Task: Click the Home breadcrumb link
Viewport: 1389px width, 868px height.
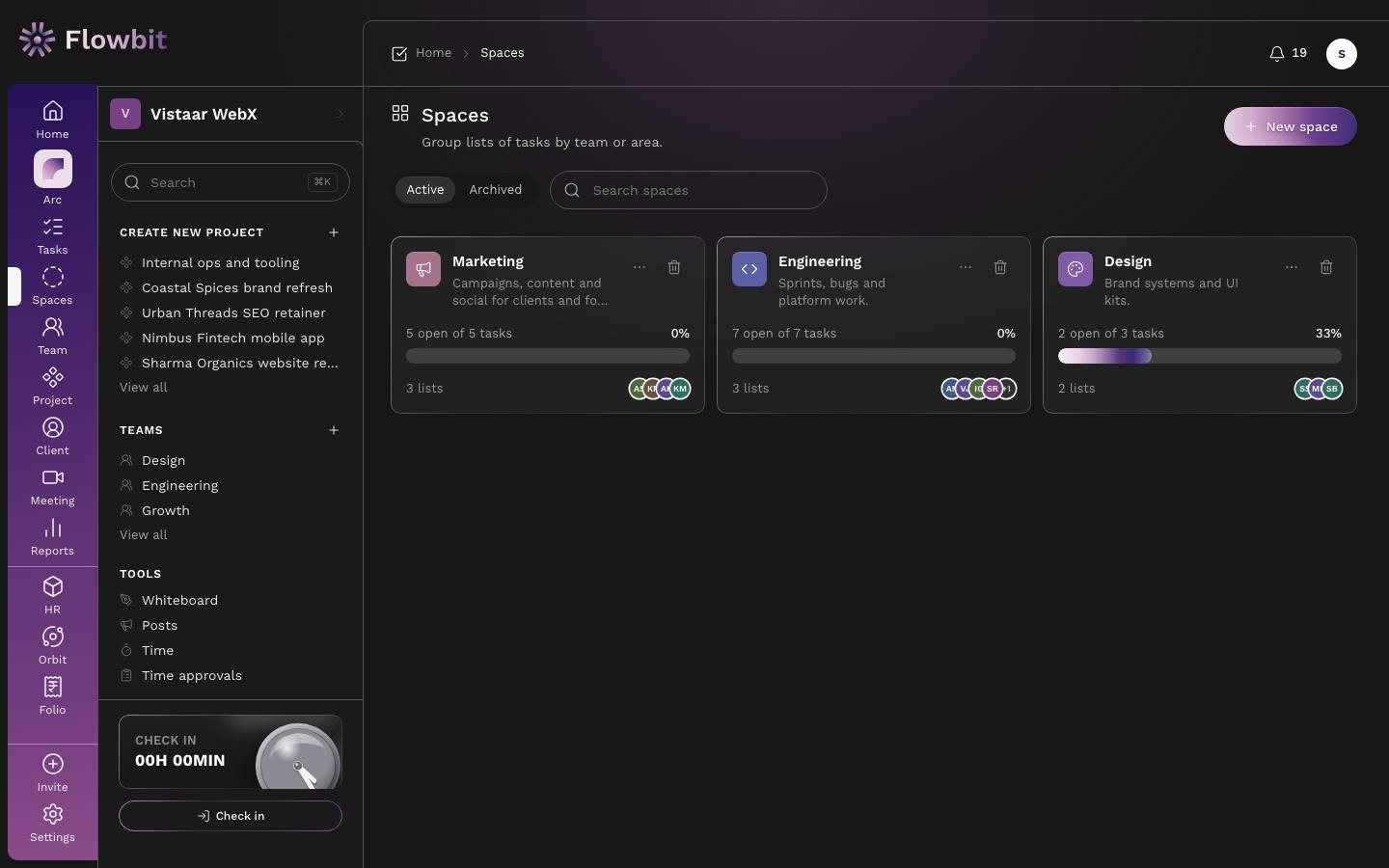Action: click(x=434, y=53)
